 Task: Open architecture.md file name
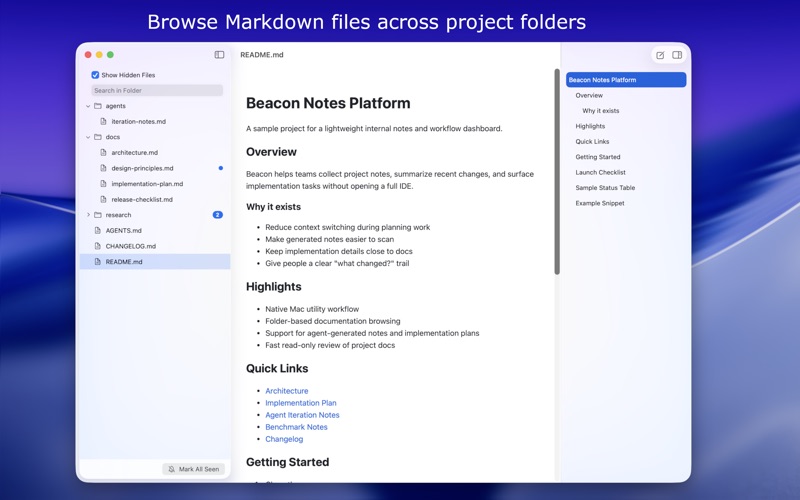point(135,153)
